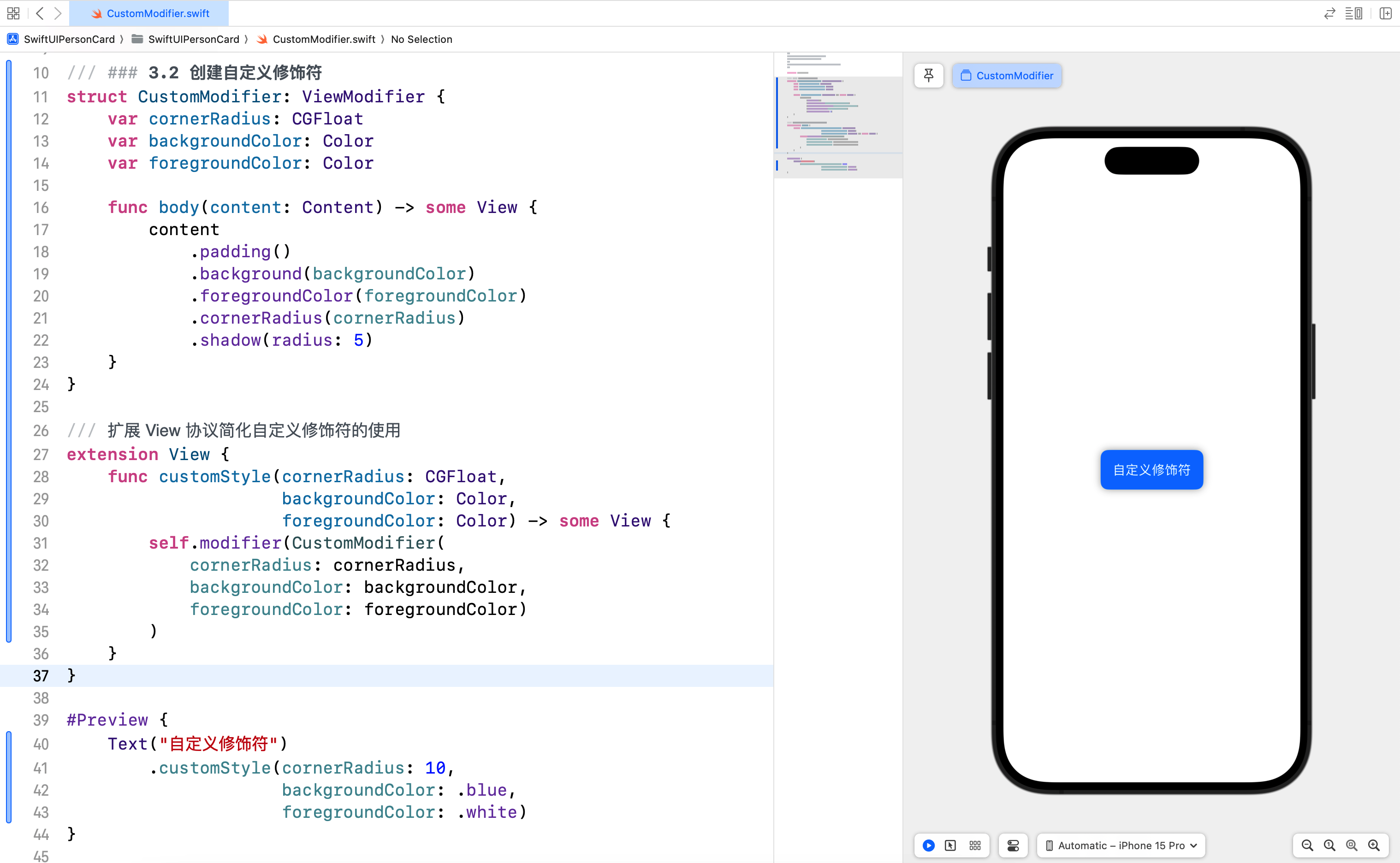
Task: Click the run/play button in toolbar
Action: click(928, 845)
